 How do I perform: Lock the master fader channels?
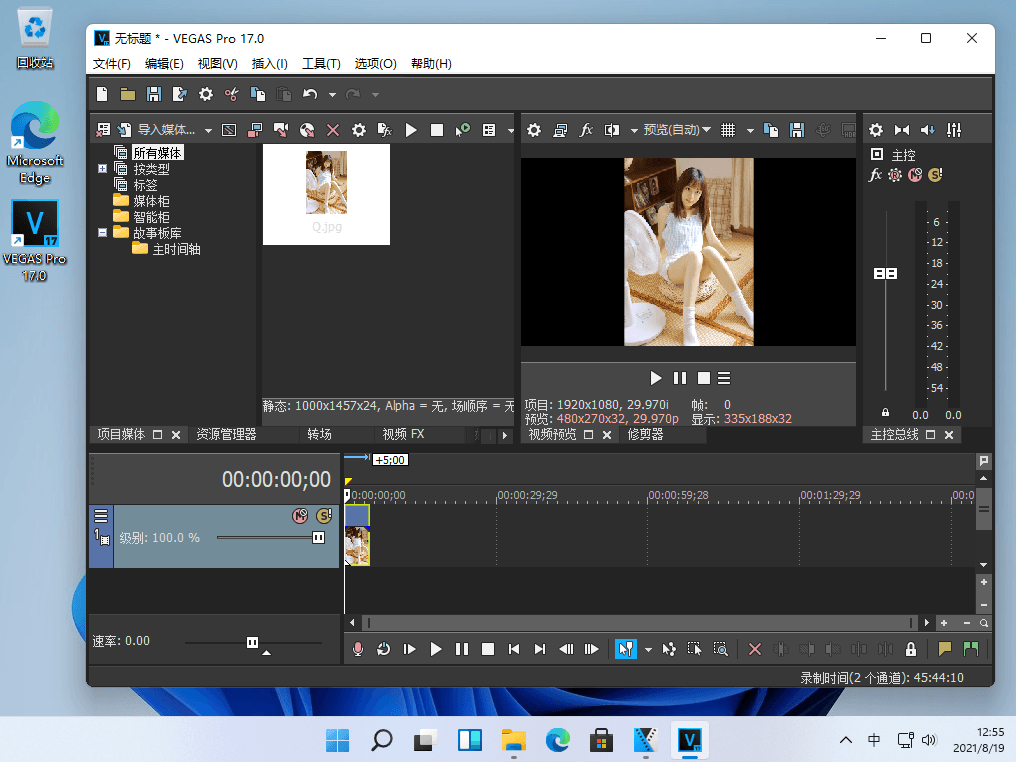[885, 412]
